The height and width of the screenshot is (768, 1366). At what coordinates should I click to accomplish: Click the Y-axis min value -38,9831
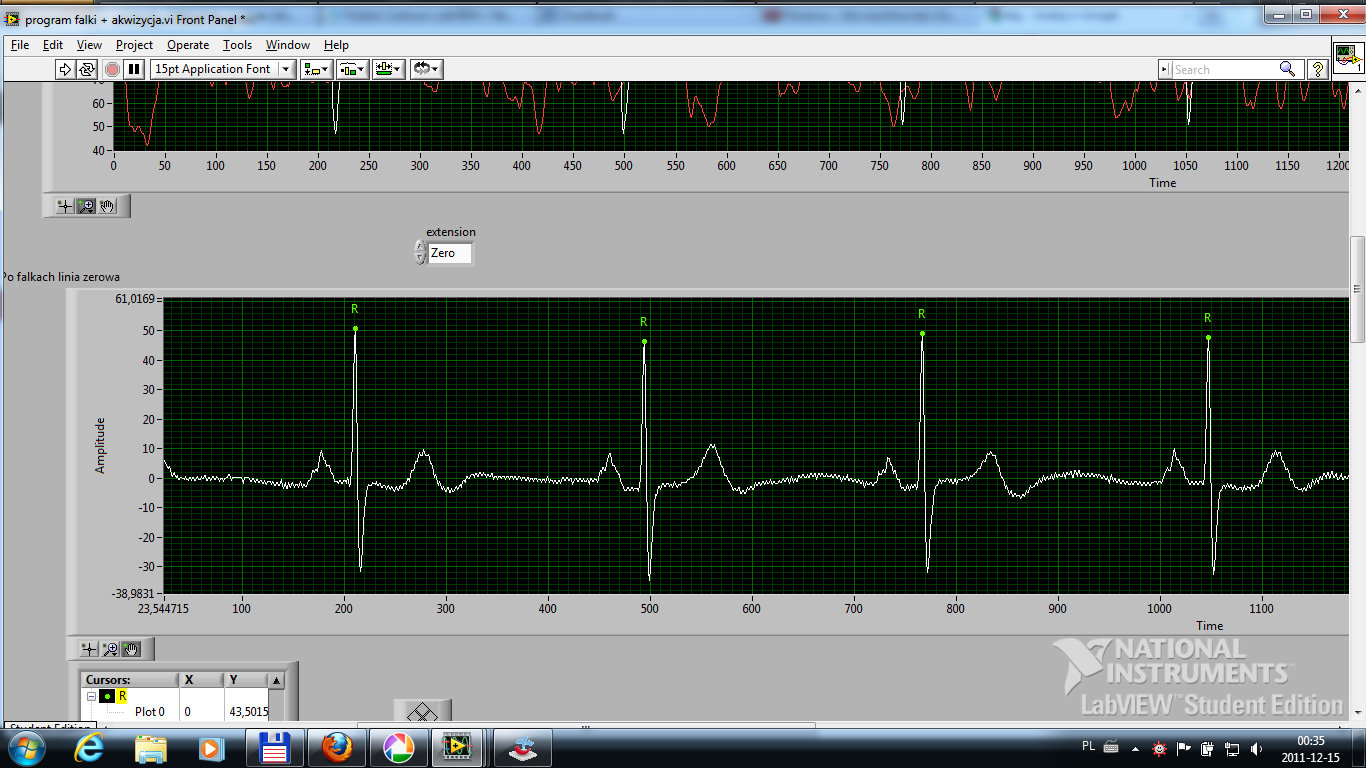click(x=133, y=593)
